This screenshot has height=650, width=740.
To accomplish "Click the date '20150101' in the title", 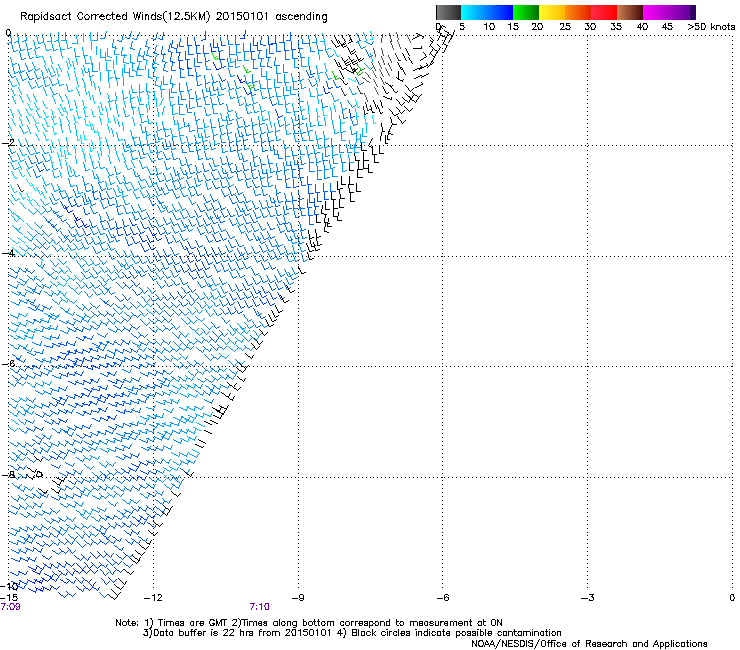I will (242, 16).
